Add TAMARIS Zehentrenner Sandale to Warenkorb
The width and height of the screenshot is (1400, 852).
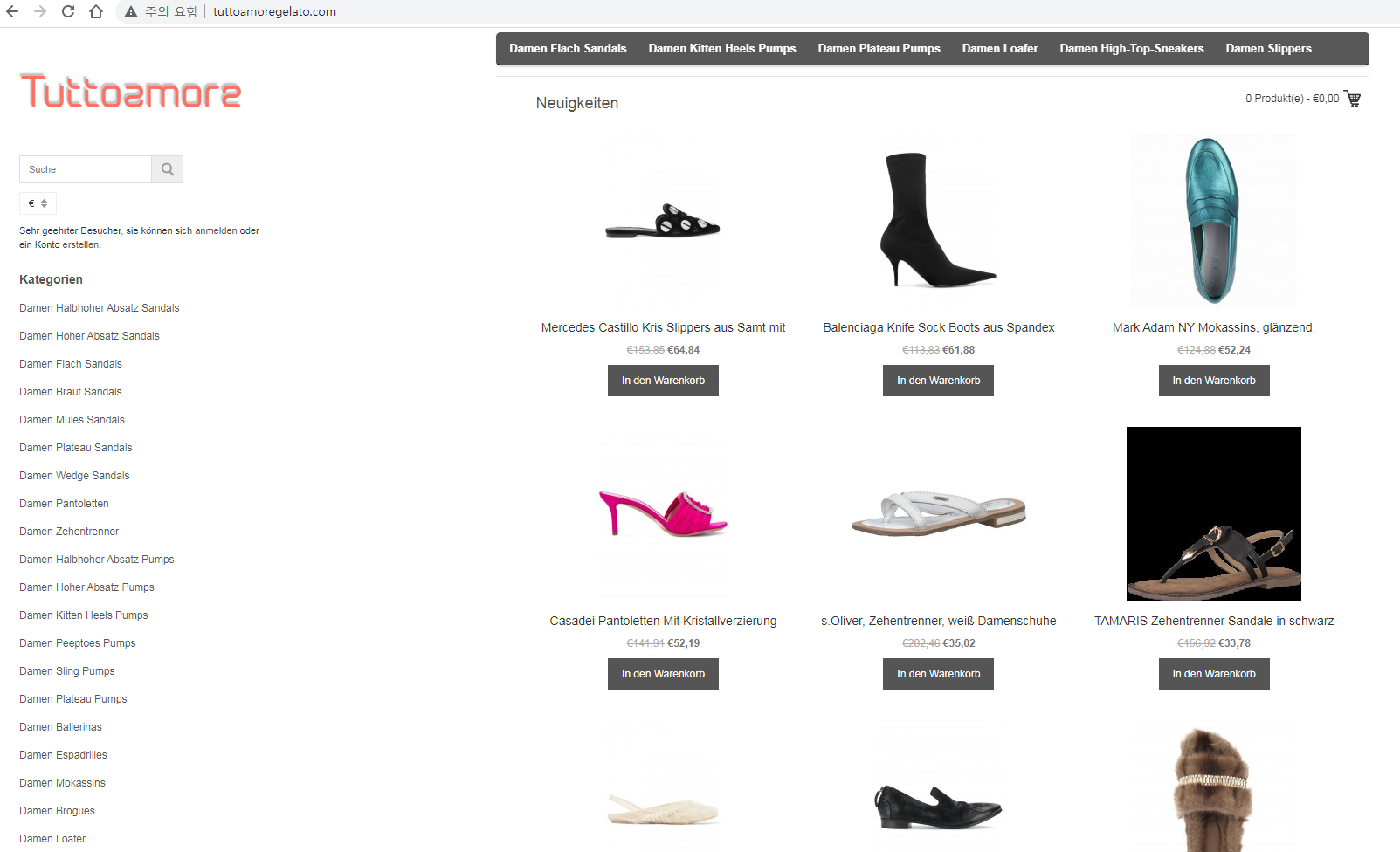pyautogui.click(x=1214, y=674)
